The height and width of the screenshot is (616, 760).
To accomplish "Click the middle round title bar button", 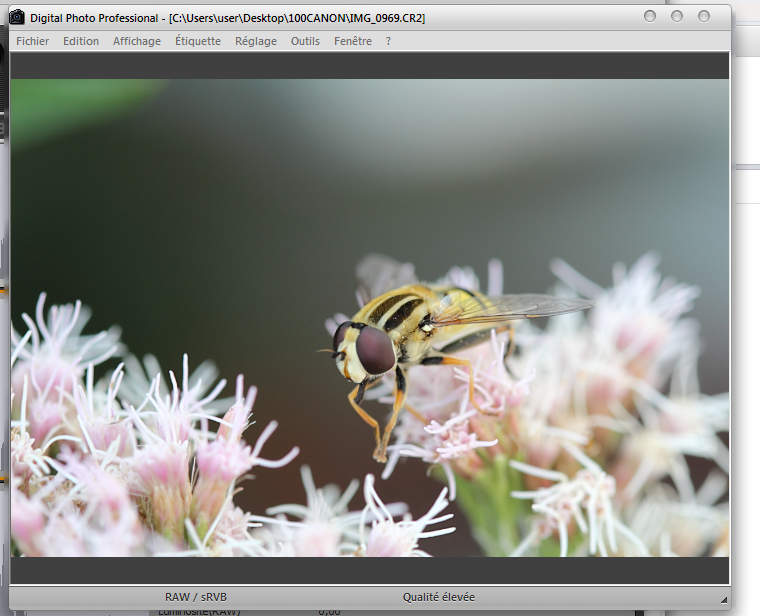I will (677, 16).
